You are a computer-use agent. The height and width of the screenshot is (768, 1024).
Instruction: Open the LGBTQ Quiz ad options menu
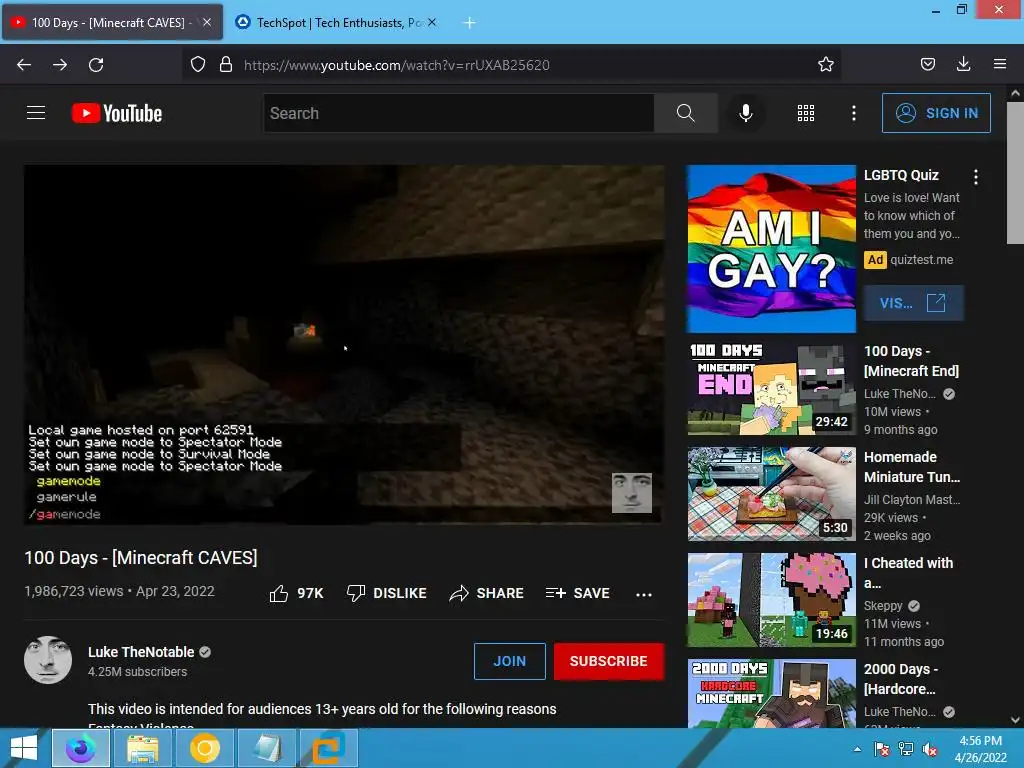point(976,176)
